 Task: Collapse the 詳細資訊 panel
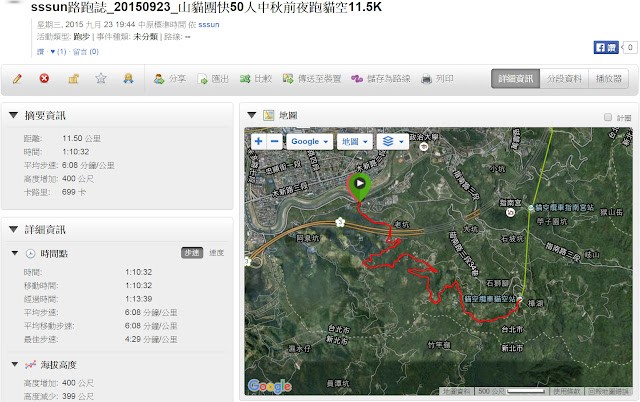pyautogui.click(x=13, y=229)
